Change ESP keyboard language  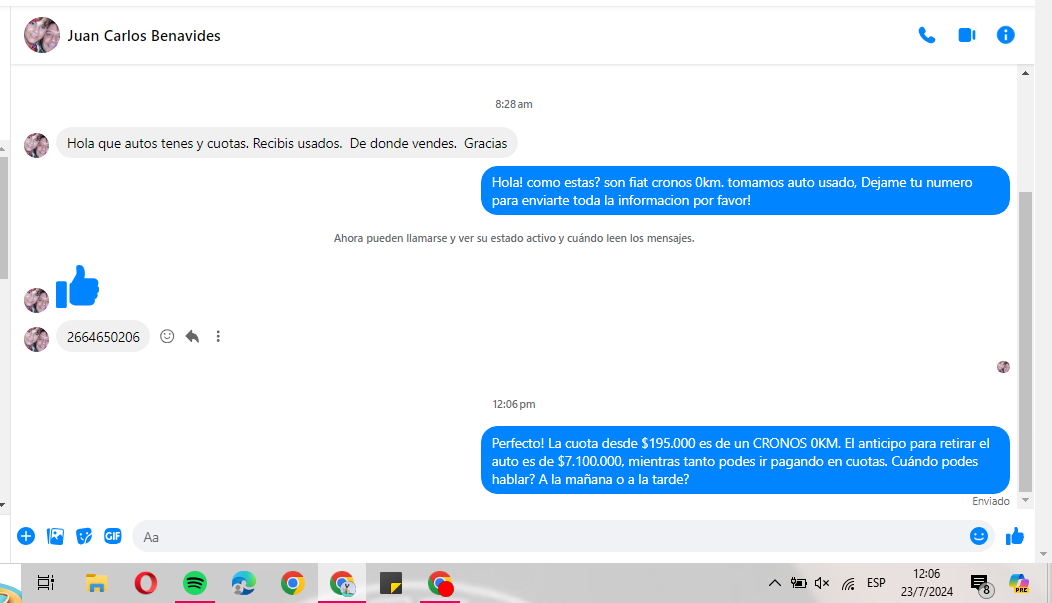(876, 583)
